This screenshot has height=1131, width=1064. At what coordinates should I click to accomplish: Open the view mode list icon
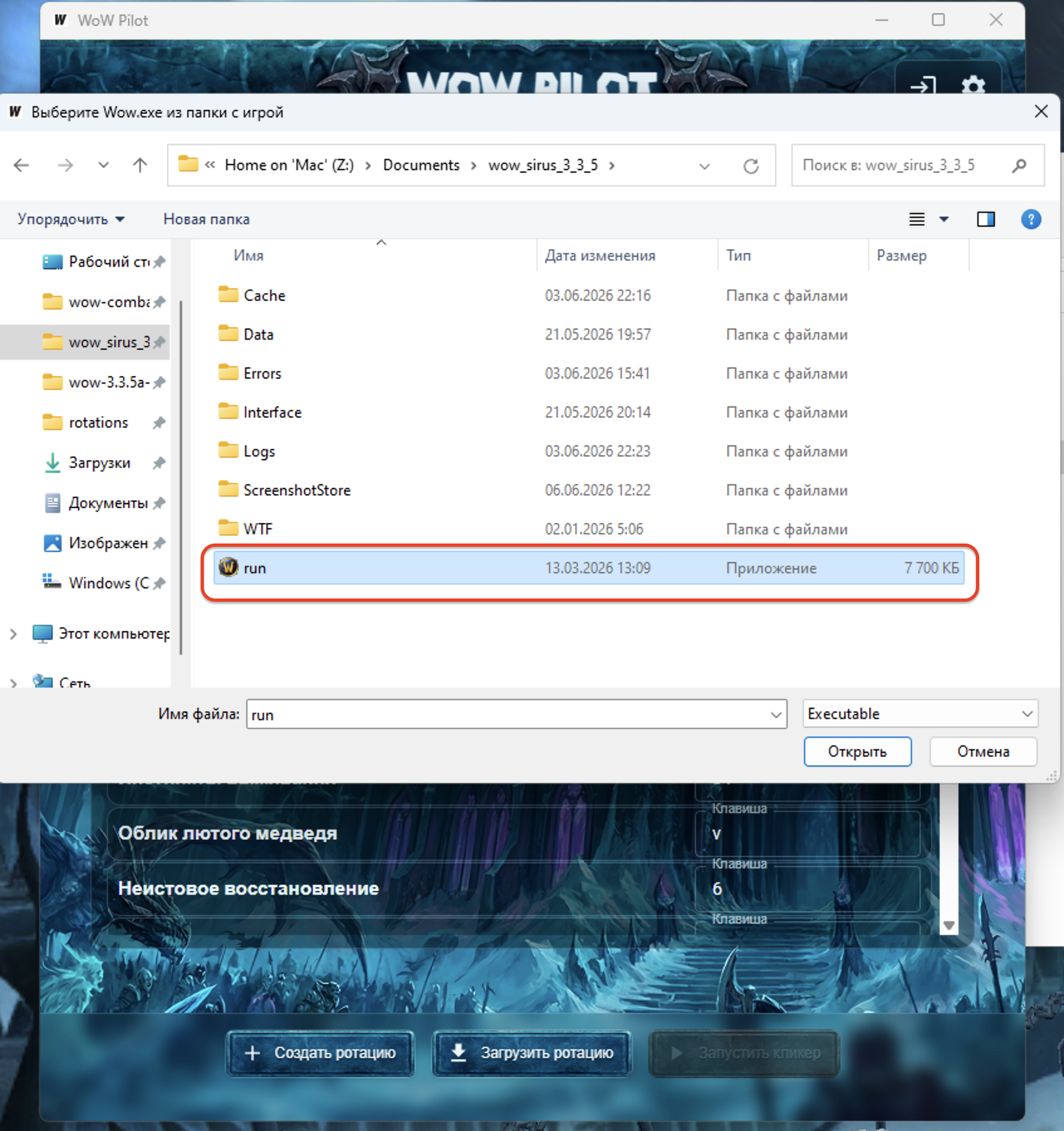tap(917, 219)
